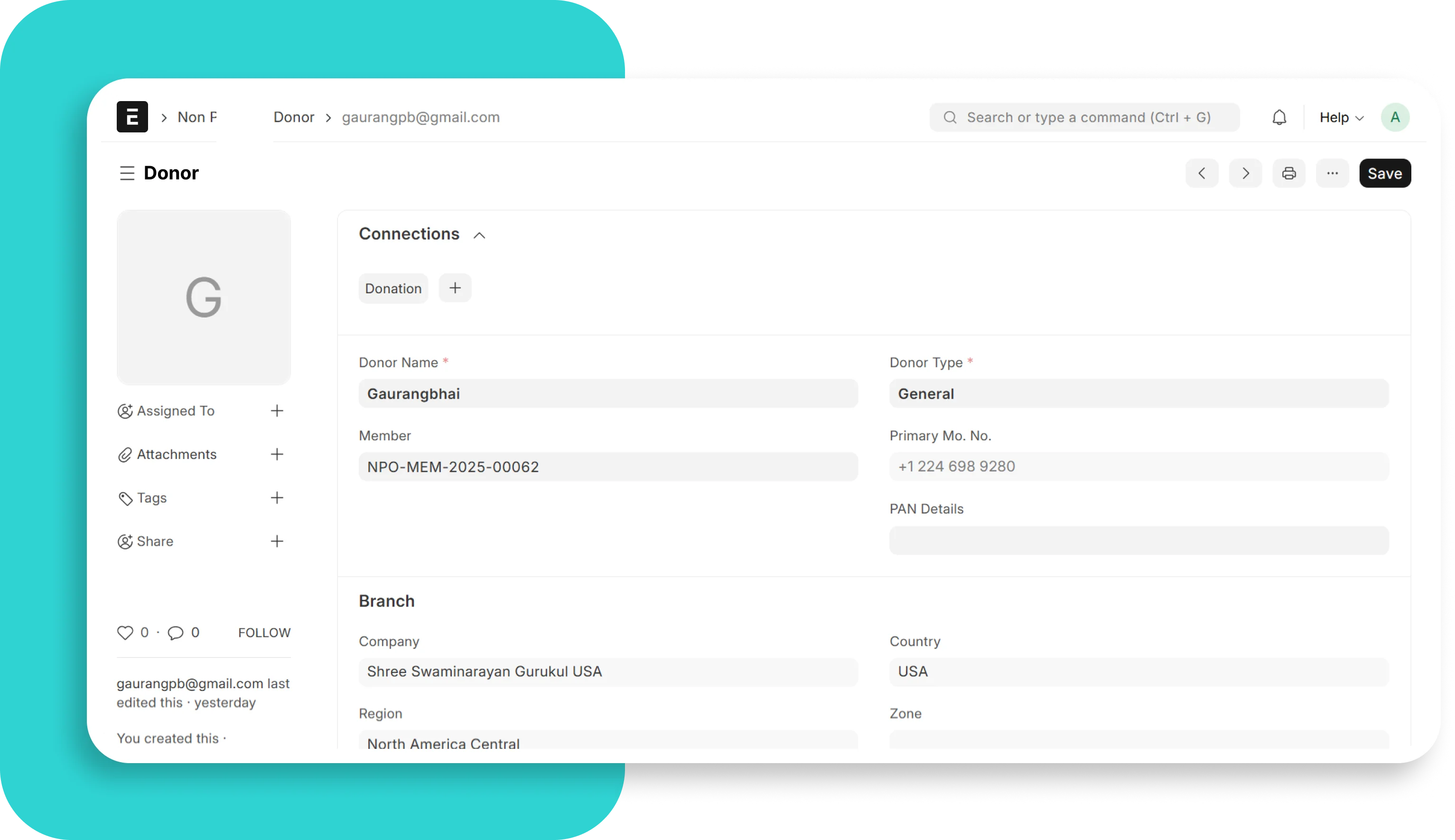This screenshot has width=1455, height=840.
Task: Navigate to previous record with left arrow
Action: coord(1203,173)
